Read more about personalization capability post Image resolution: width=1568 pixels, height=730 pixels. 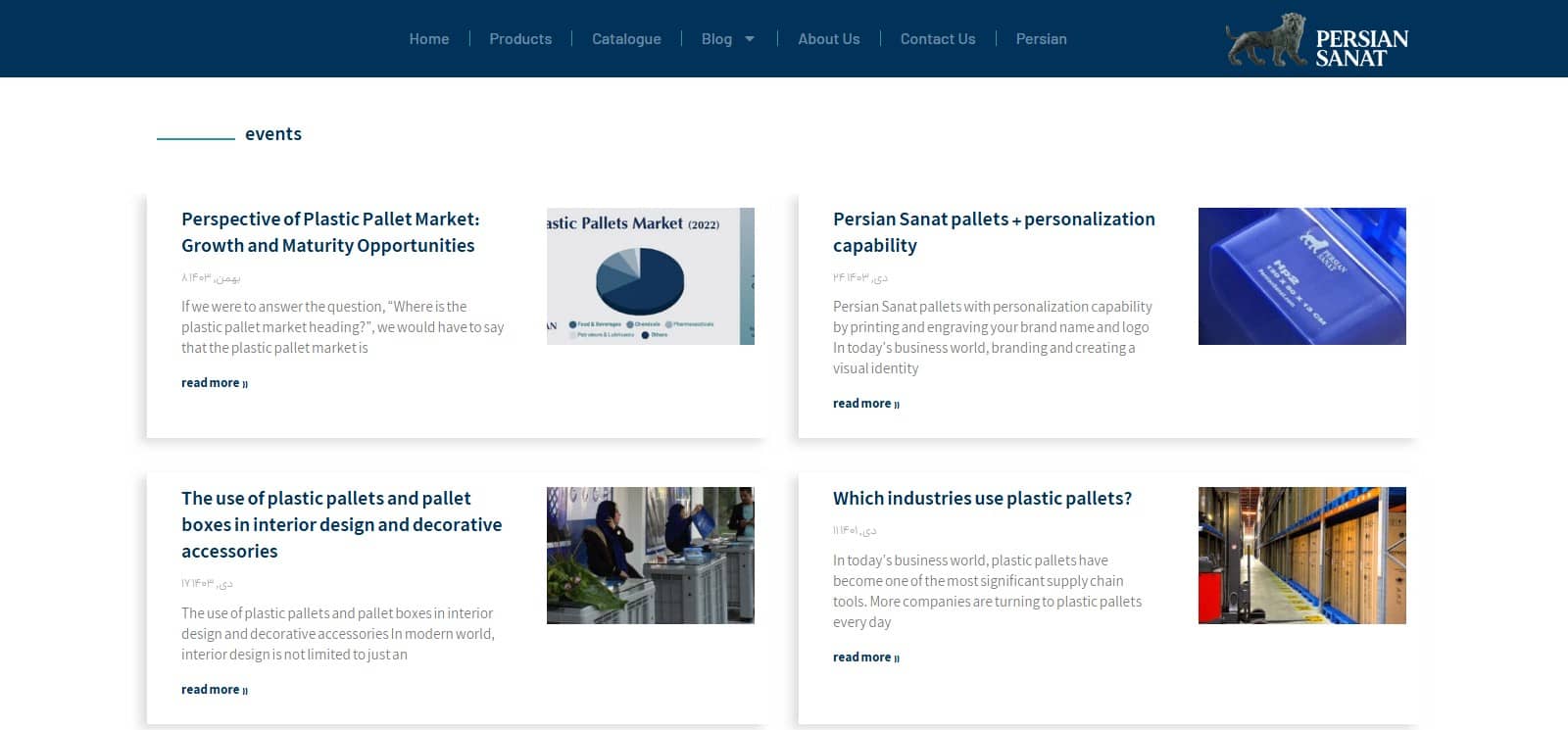[x=865, y=404]
